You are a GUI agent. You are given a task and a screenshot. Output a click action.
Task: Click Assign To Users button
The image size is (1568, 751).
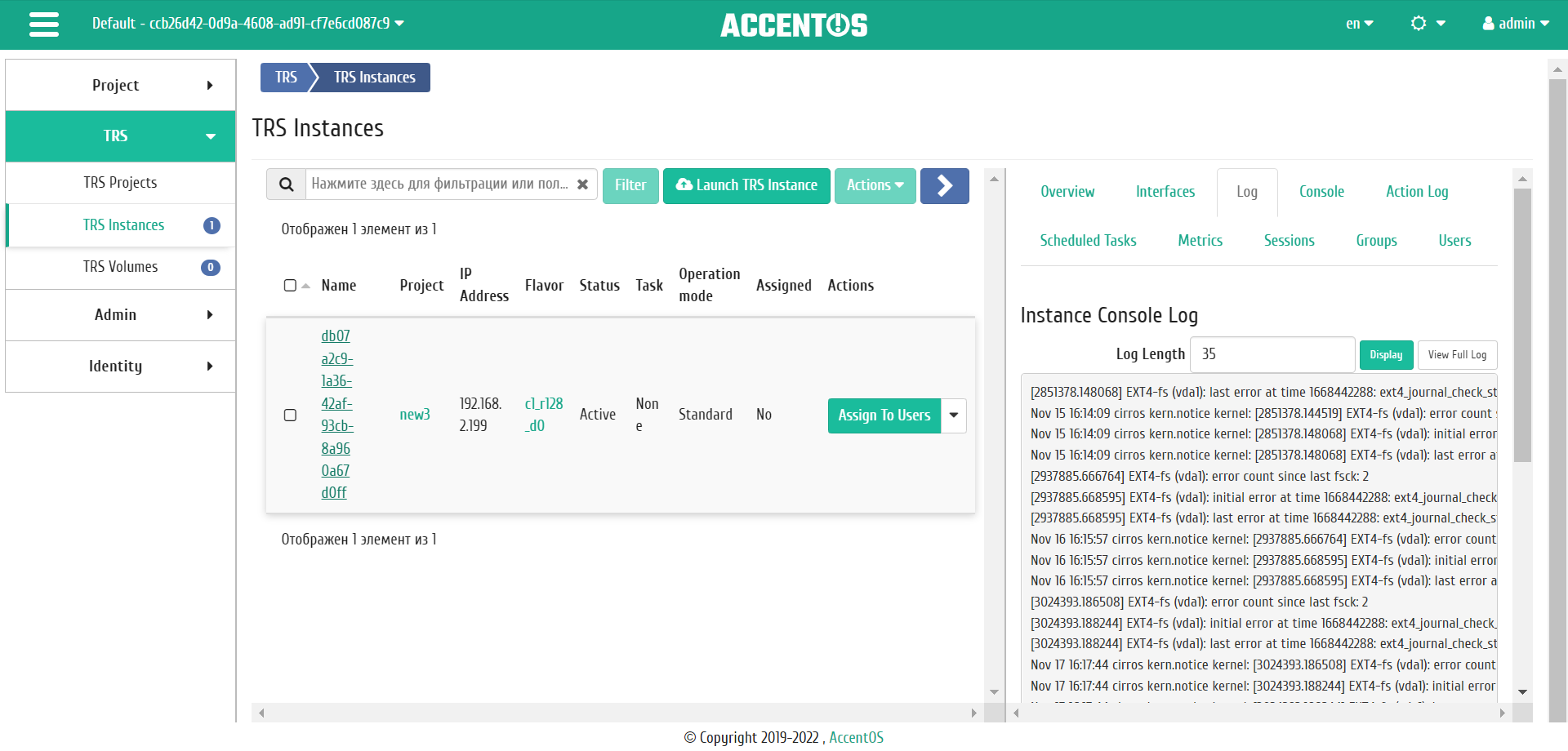pos(884,415)
